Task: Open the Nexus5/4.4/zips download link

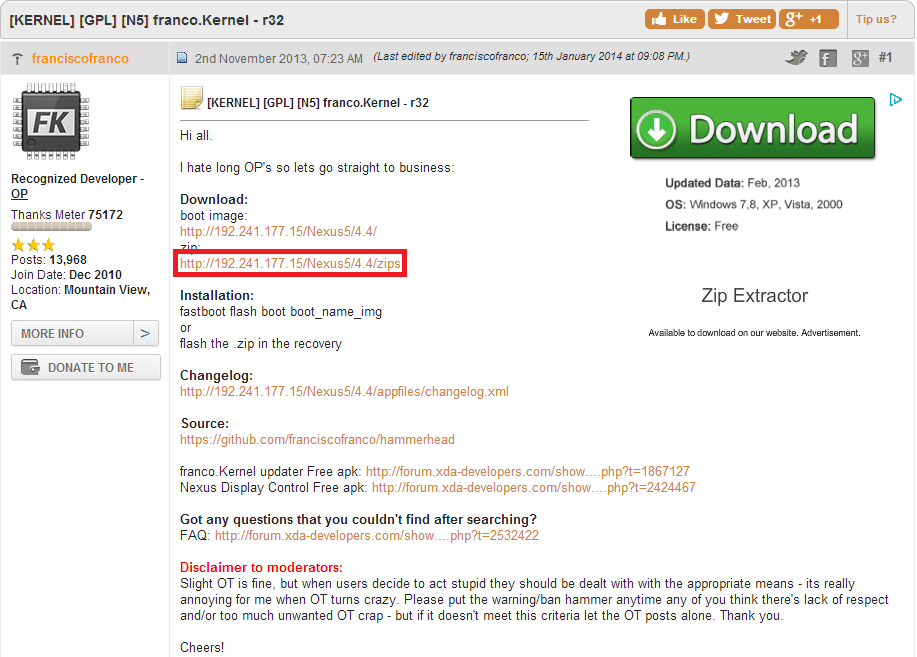Action: click(x=290, y=264)
